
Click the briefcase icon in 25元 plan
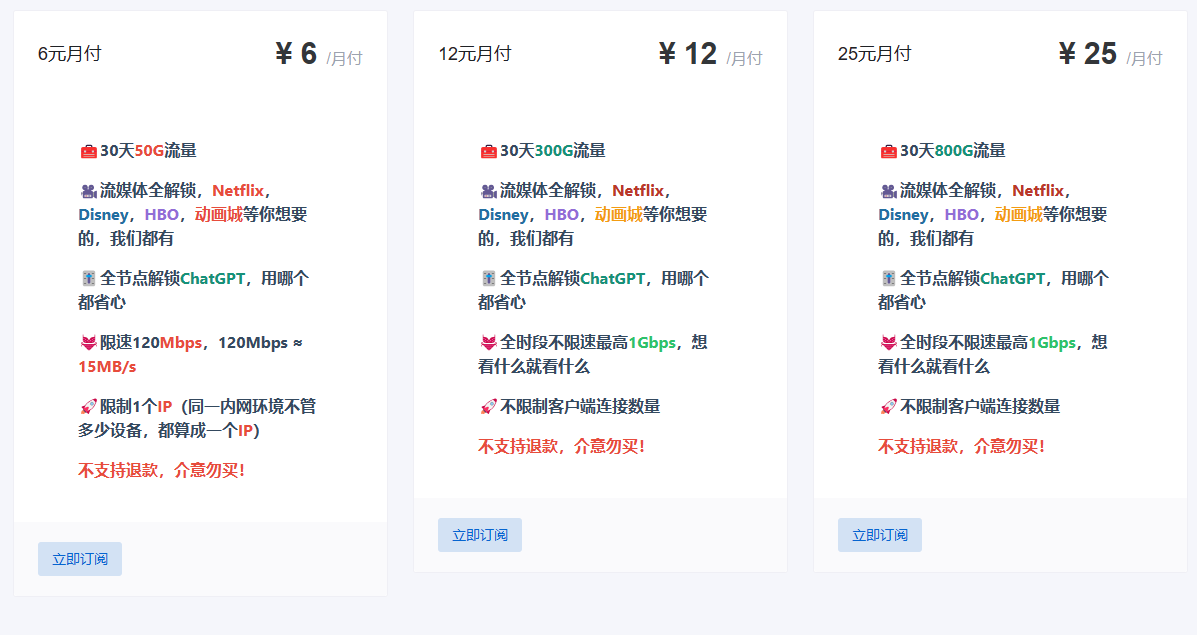click(x=888, y=152)
